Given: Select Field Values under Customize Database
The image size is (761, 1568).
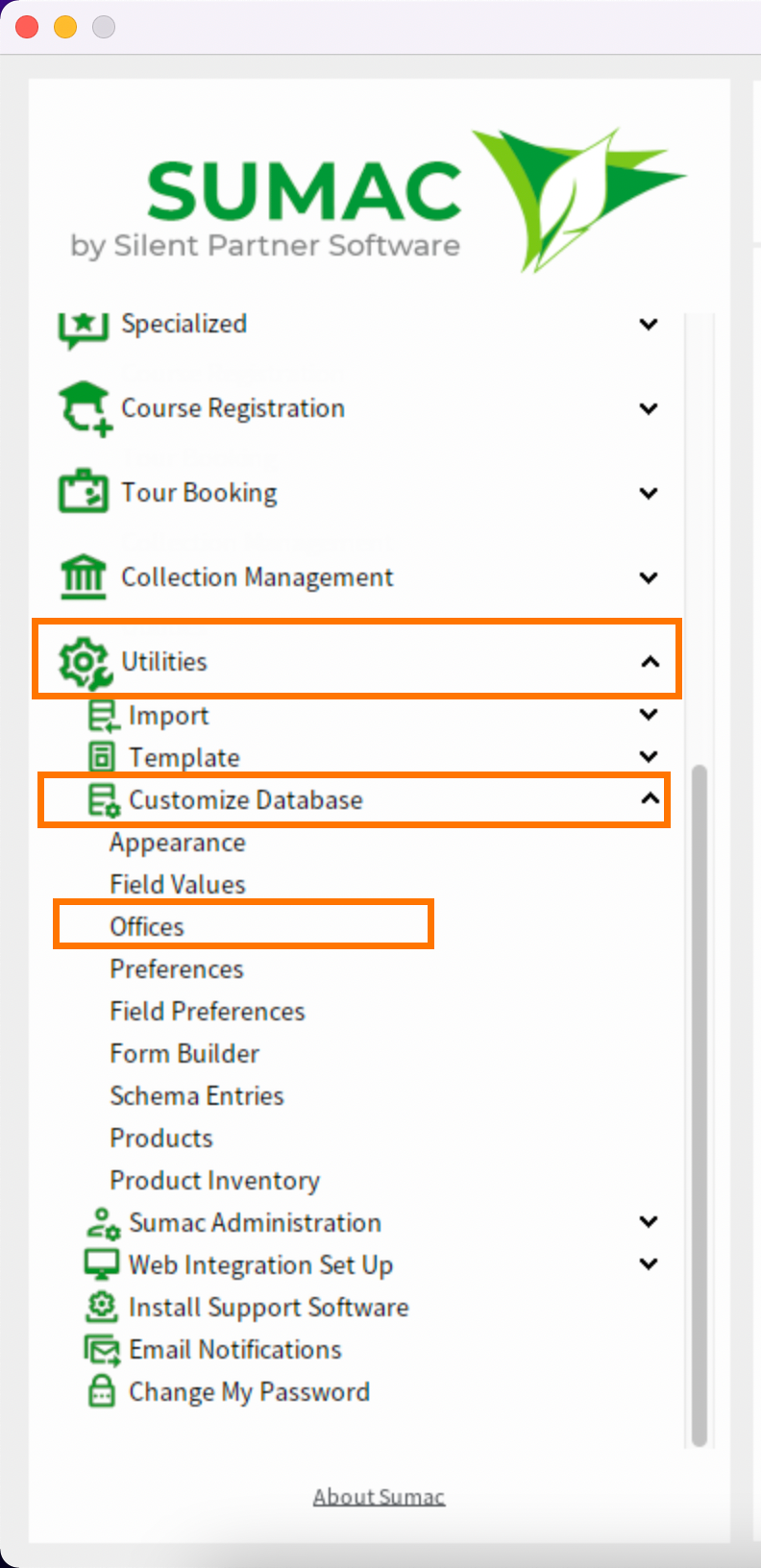Looking at the screenshot, I should 178,885.
